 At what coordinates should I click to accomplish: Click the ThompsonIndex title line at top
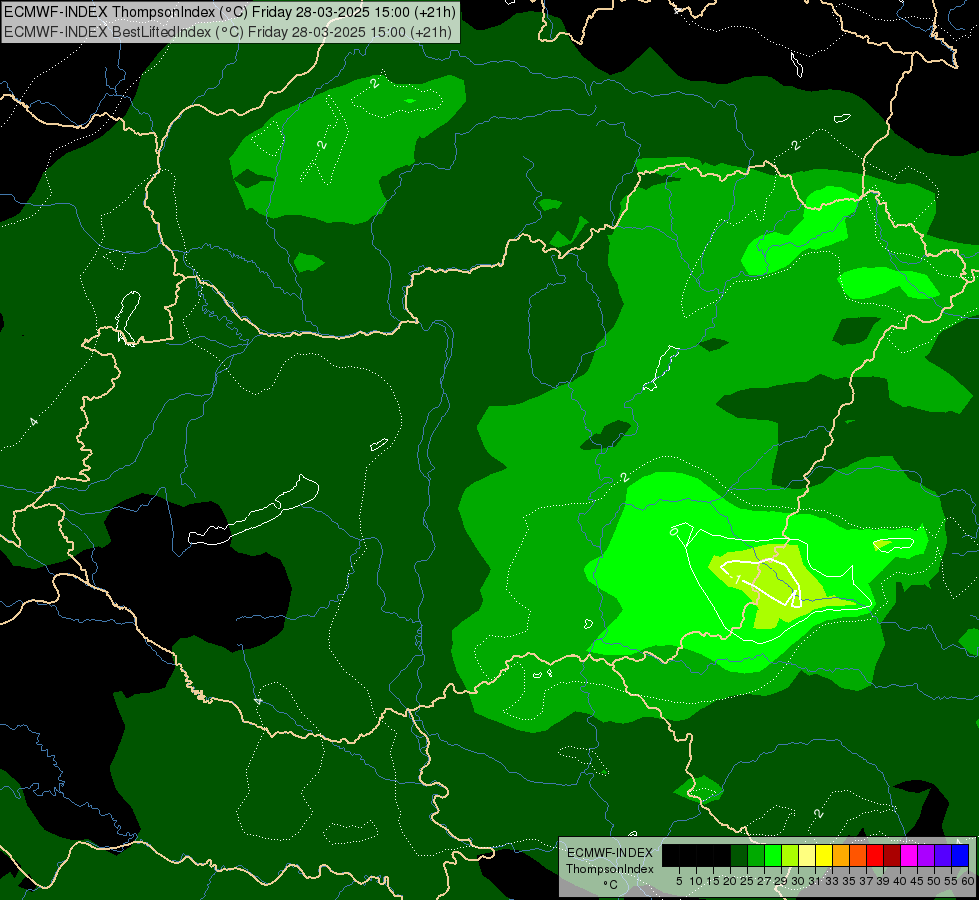[x=230, y=12]
